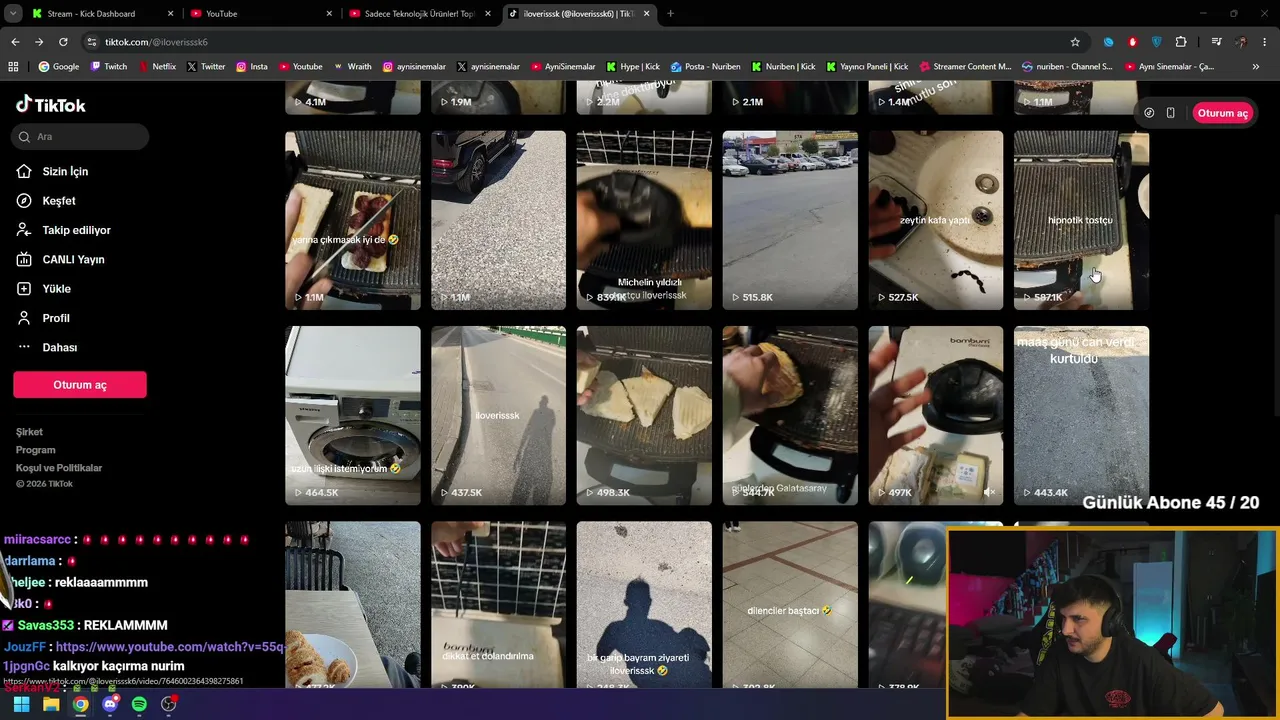Click the blue shield extension icon
This screenshot has height=720, width=1280.
[x=1157, y=42]
